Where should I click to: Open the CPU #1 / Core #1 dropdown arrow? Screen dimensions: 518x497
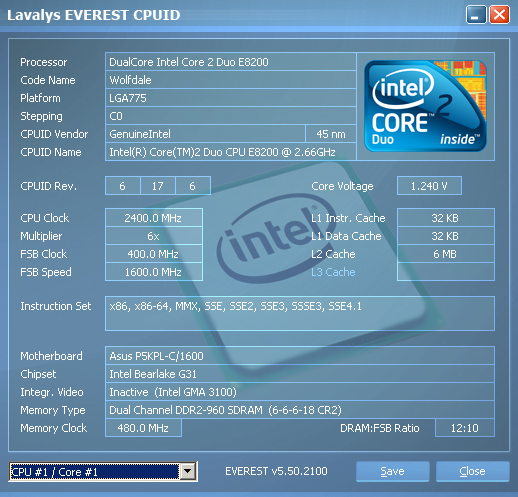187,471
